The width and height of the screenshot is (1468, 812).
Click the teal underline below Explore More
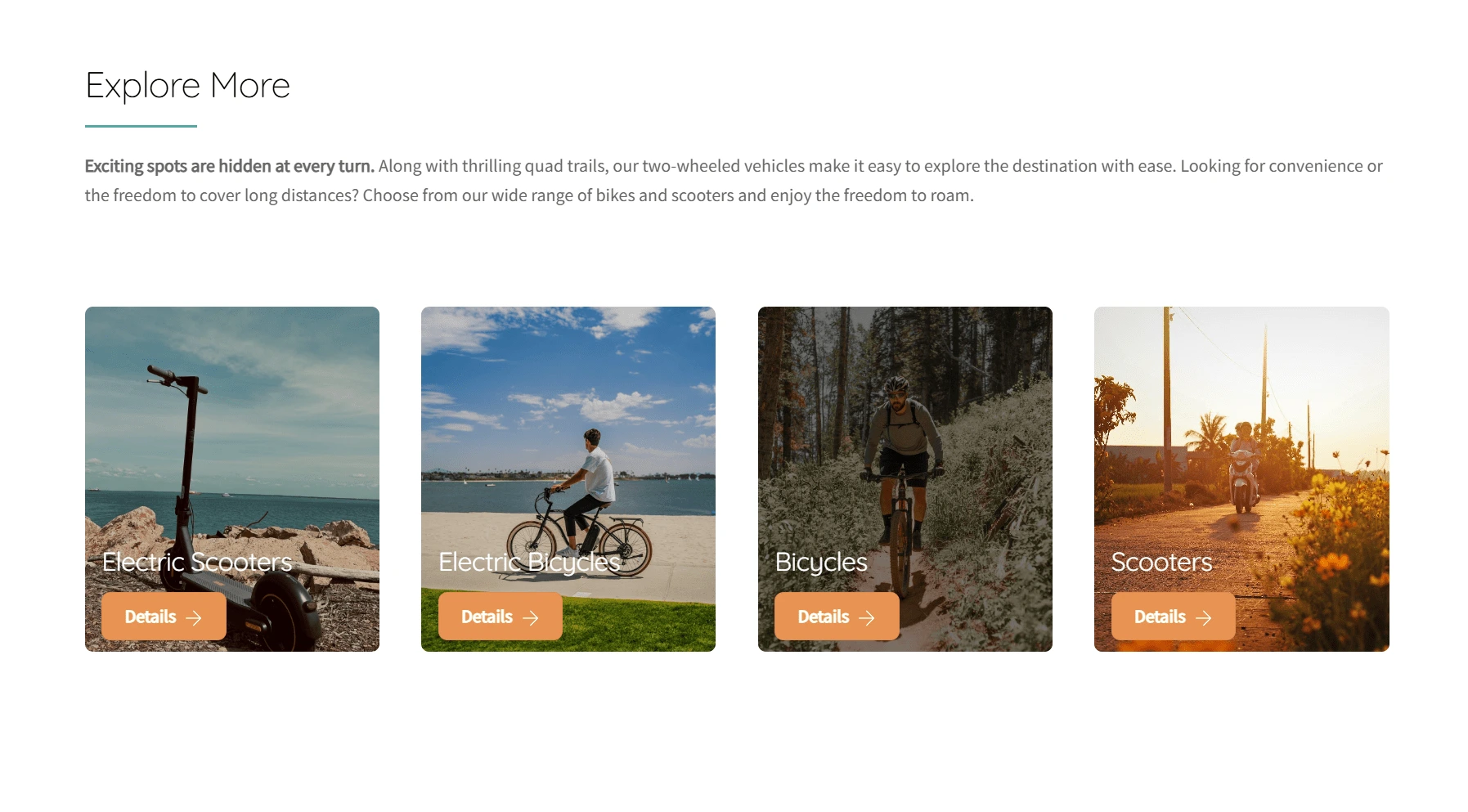click(141, 126)
